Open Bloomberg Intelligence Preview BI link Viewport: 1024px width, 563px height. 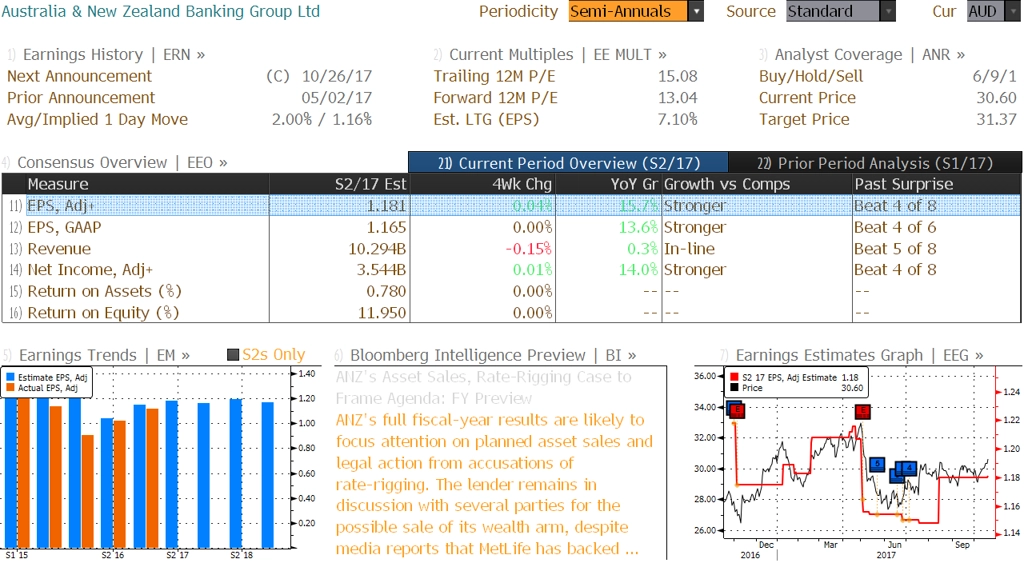point(493,355)
